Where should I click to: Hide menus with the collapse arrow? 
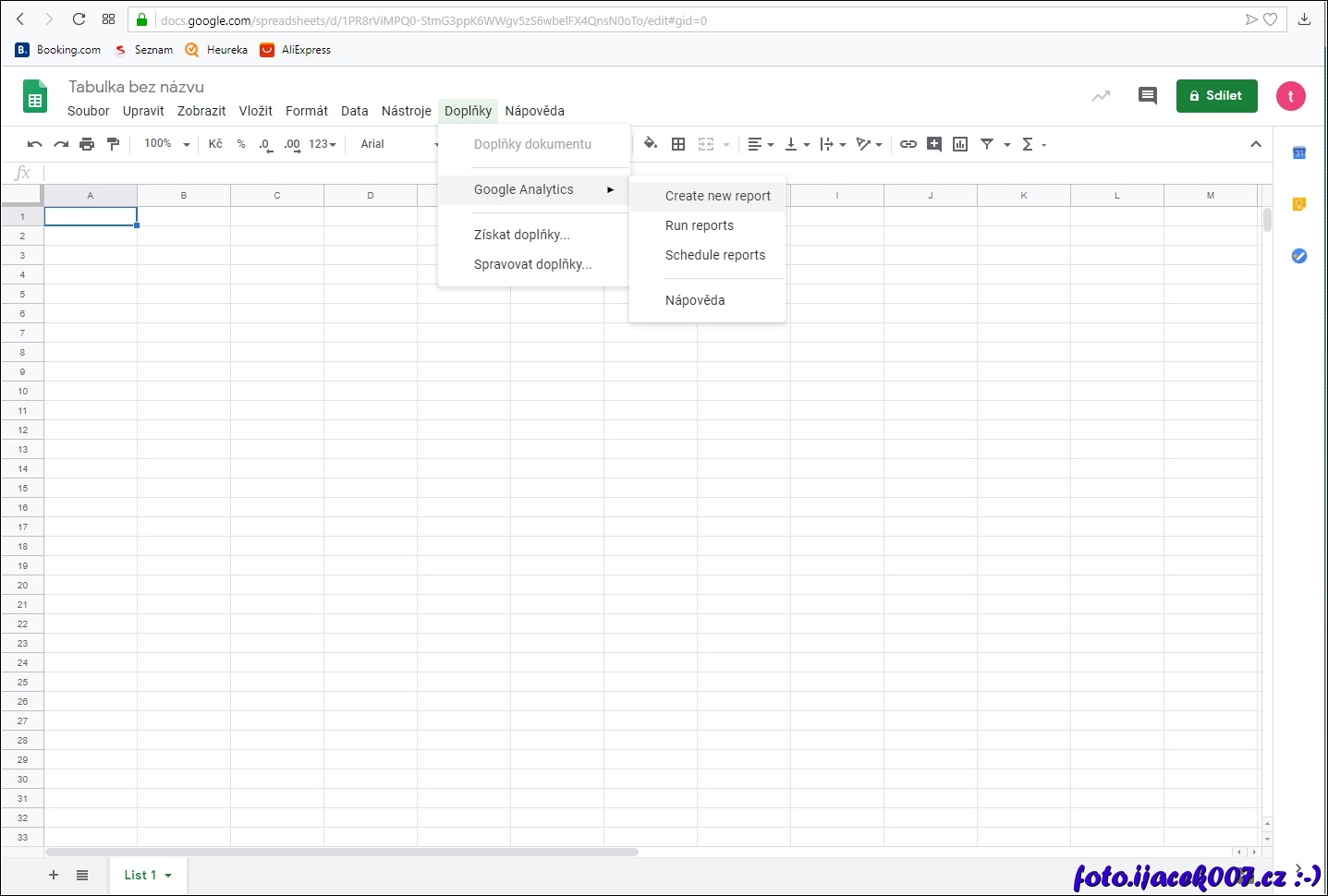[1255, 144]
